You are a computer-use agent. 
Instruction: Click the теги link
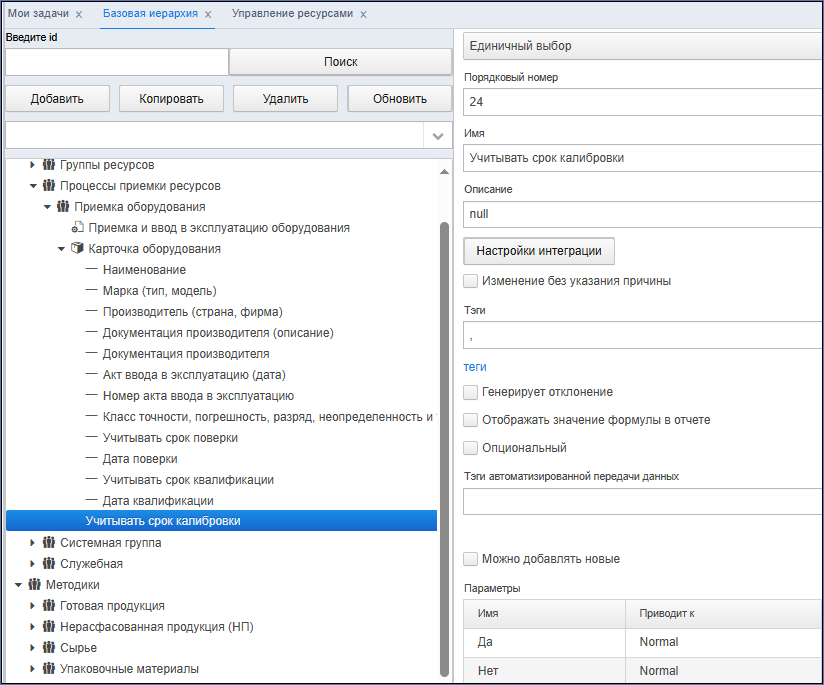[475, 367]
